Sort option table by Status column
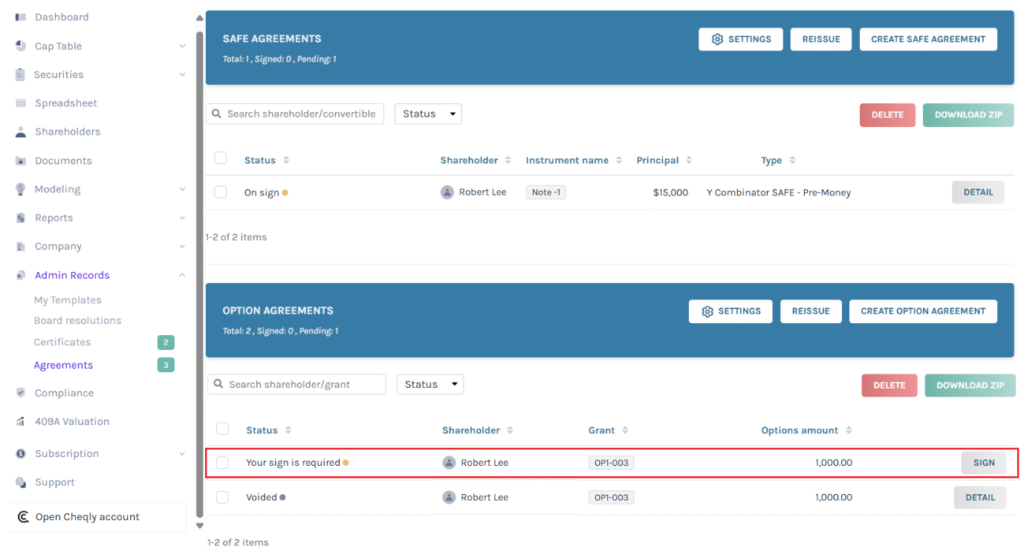 [288, 430]
